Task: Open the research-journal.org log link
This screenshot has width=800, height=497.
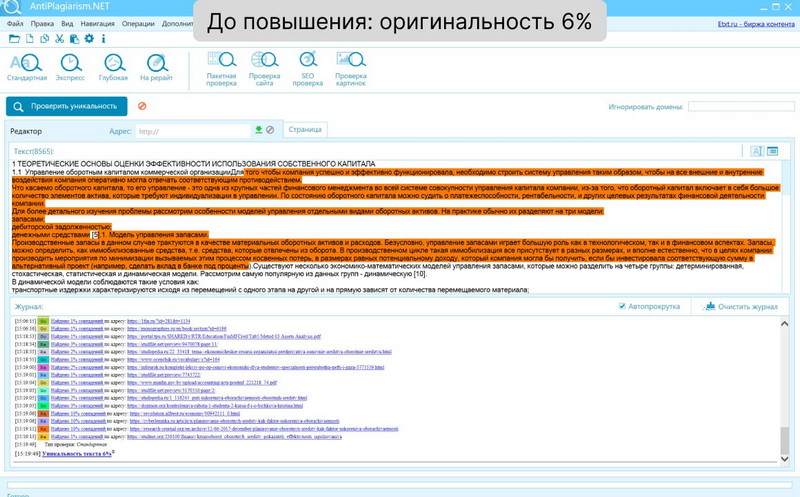Action: (264, 429)
